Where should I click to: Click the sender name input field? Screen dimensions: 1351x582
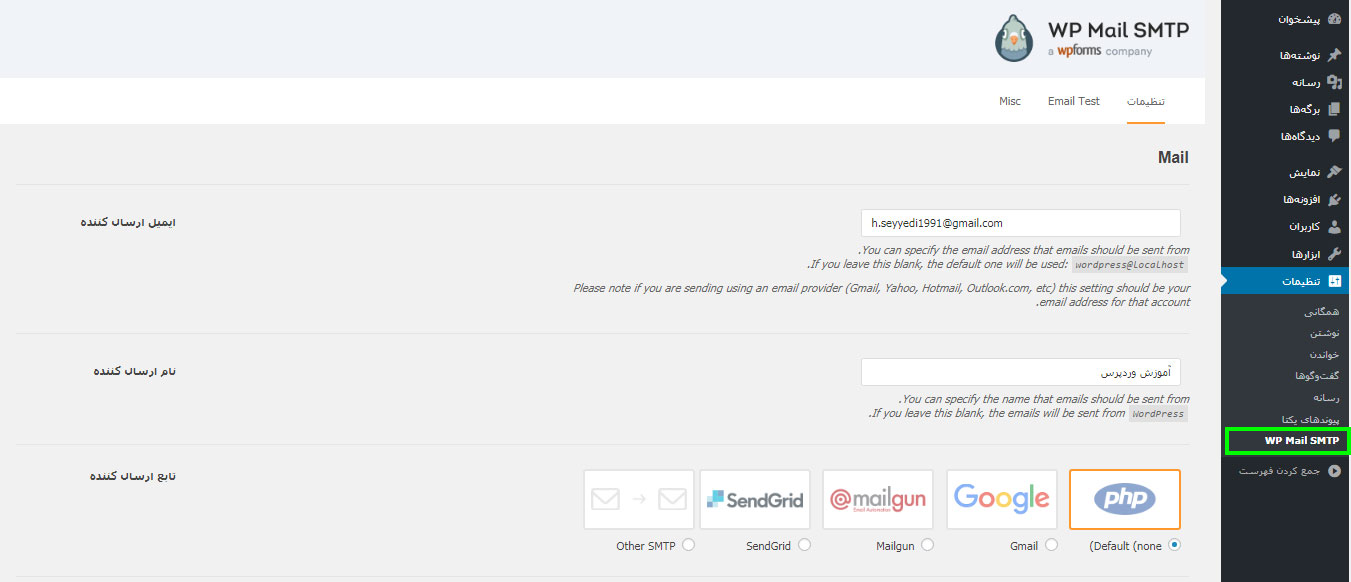[1021, 372]
